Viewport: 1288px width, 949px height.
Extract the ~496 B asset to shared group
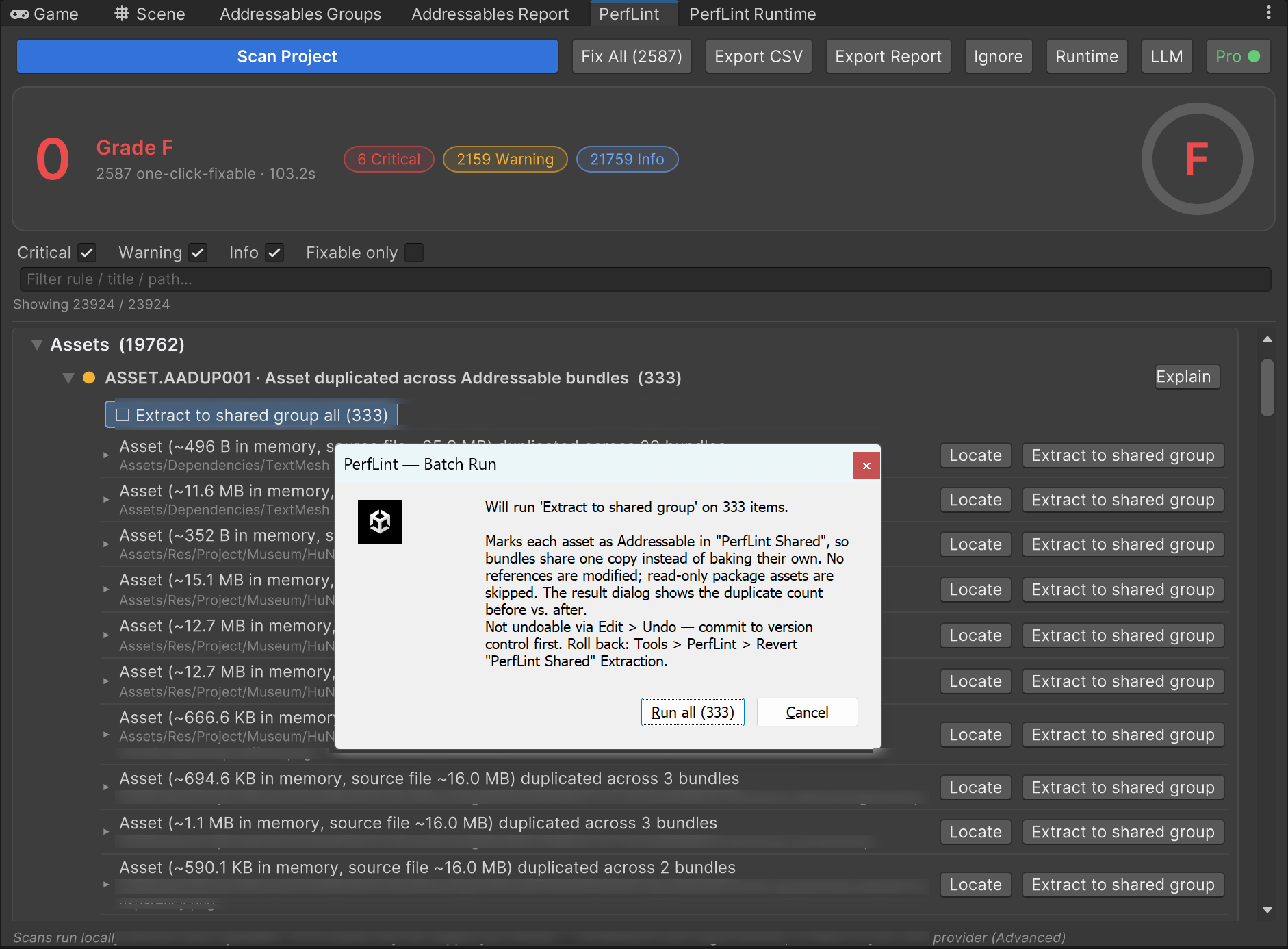(x=1123, y=455)
